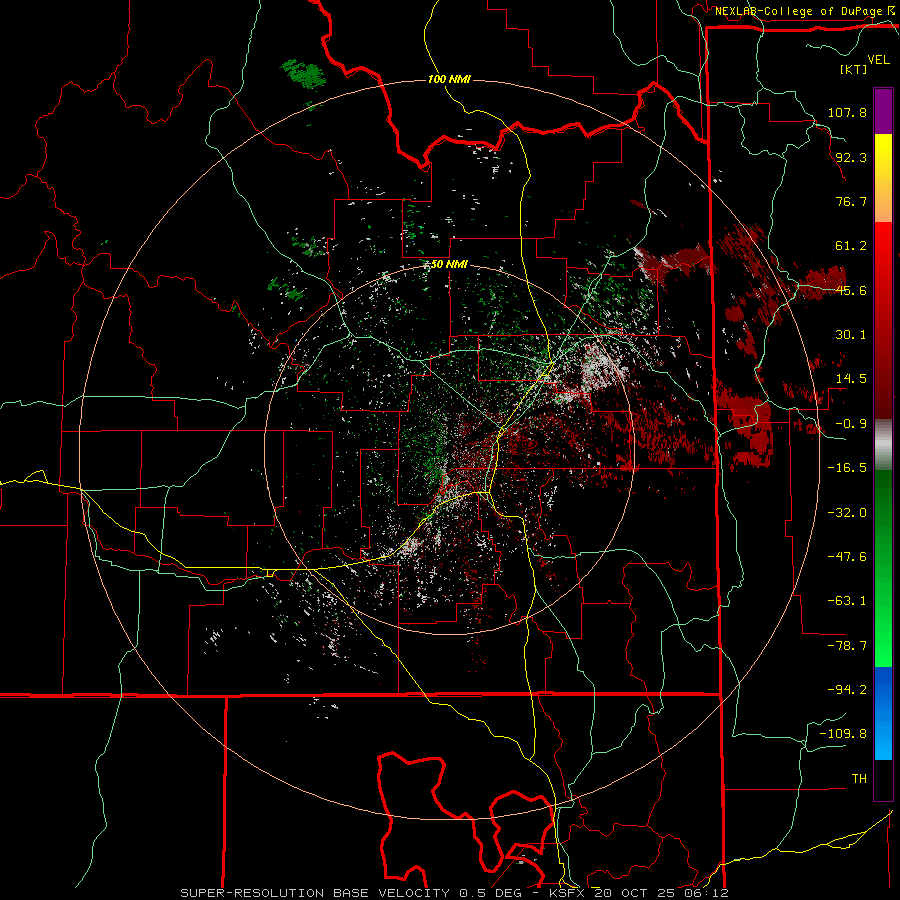Viewport: 900px width, 900px height.
Task: Click the TH threshold label
Action: point(859,779)
